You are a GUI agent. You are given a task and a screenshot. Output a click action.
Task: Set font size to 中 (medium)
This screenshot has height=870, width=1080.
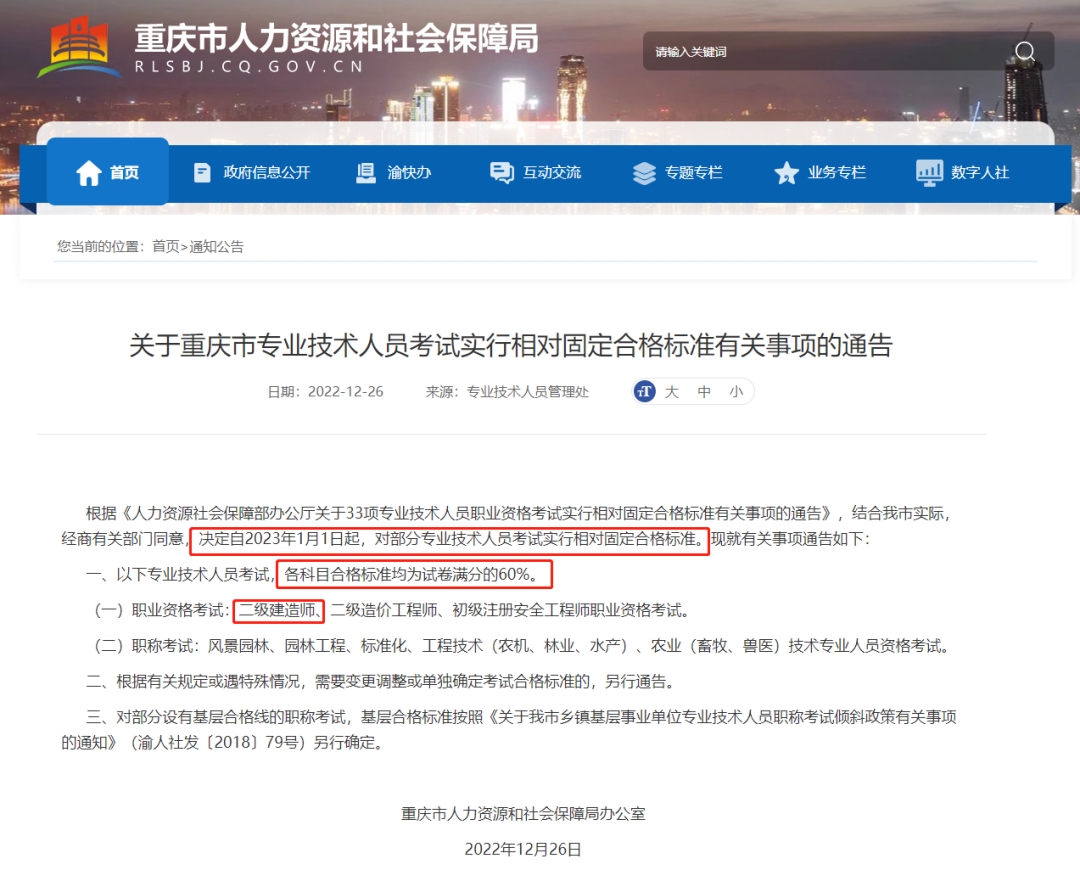pos(704,392)
